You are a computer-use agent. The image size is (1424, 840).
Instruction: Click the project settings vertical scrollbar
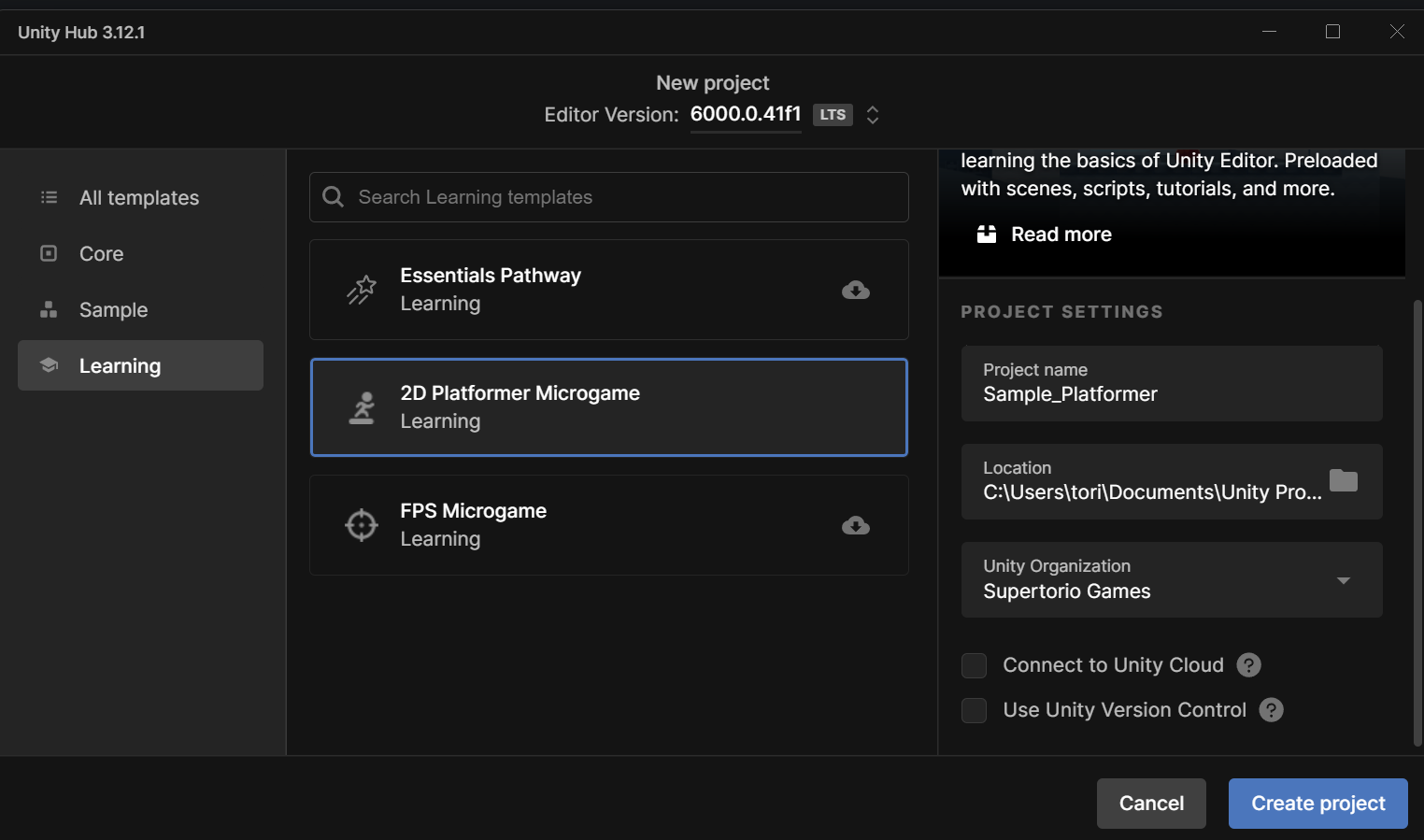coord(1417,523)
